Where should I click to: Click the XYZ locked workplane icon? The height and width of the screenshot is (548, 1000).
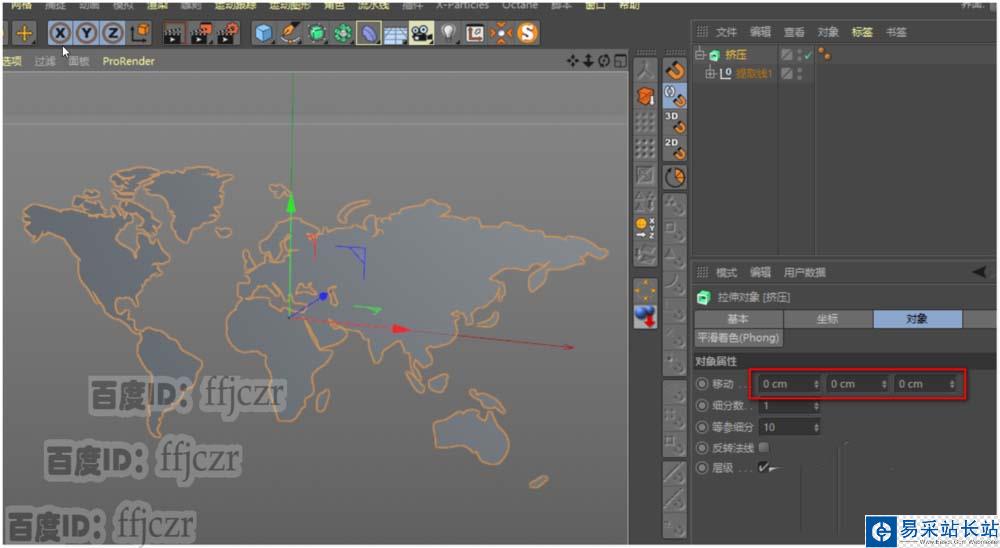(x=645, y=228)
